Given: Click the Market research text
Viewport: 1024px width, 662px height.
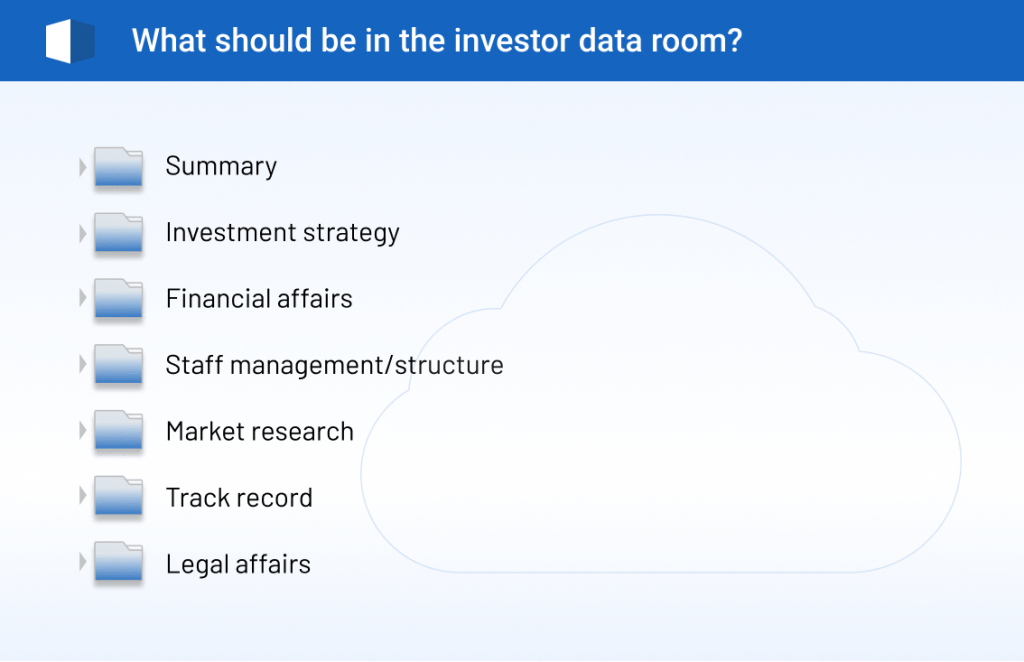Looking at the screenshot, I should 259,432.
